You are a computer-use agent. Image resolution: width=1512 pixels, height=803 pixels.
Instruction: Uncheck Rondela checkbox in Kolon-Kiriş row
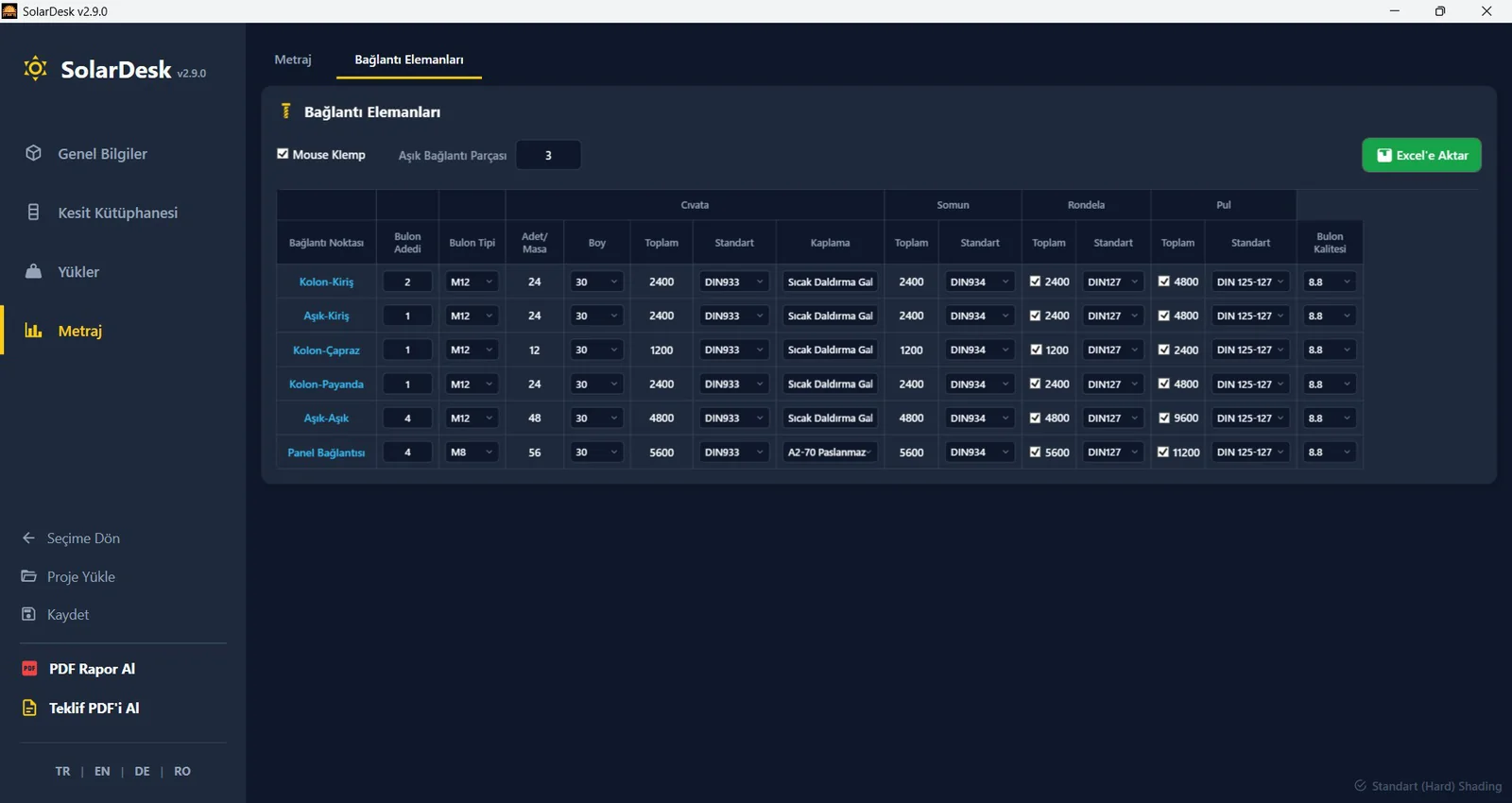1036,282
